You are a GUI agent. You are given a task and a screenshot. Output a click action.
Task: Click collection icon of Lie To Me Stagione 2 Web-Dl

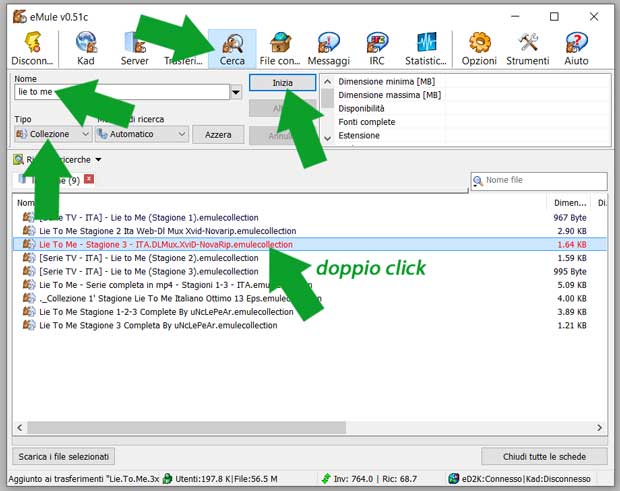point(28,230)
